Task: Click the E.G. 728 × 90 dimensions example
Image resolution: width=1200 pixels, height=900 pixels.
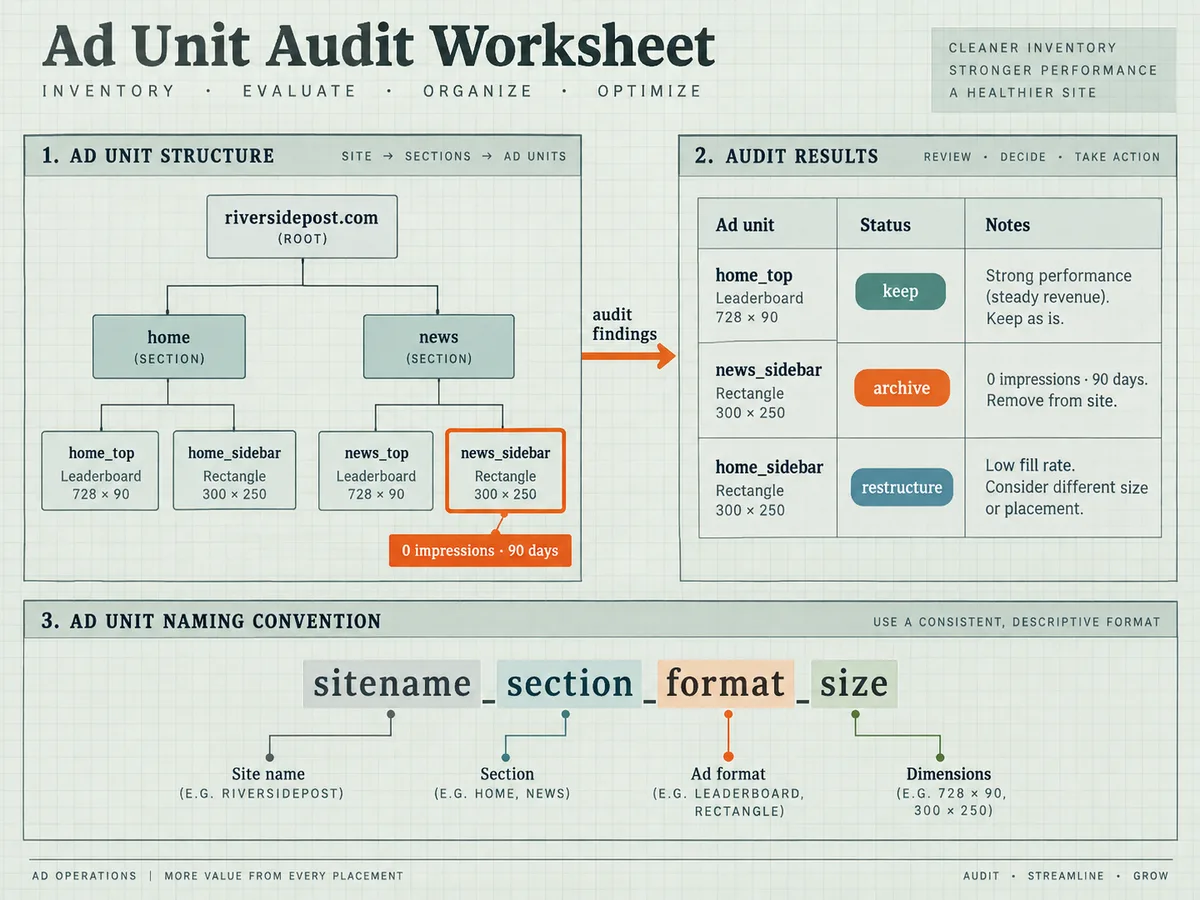Action: point(953,802)
